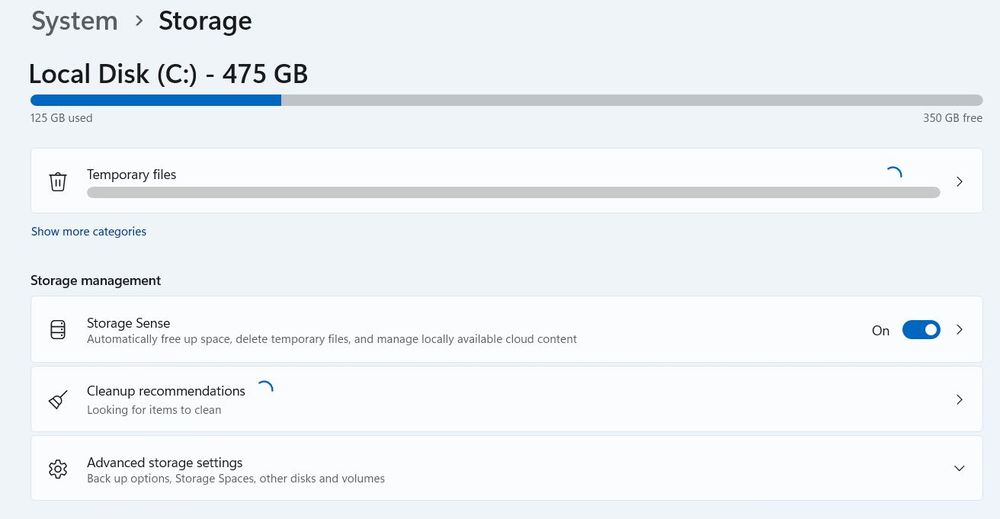Click the Storage Sense drive icon
Image resolution: width=1000 pixels, height=519 pixels.
(x=58, y=330)
